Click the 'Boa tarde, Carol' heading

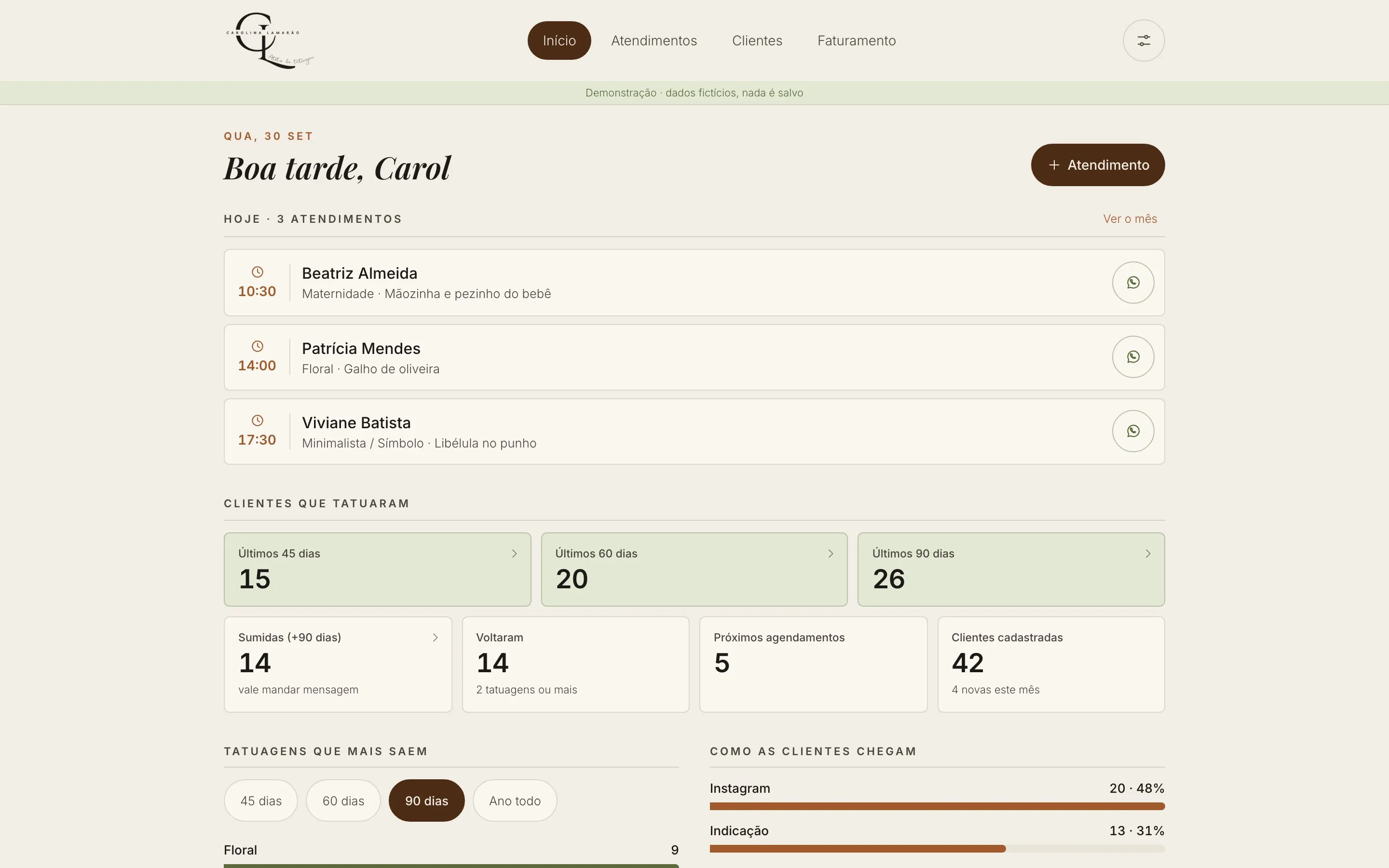[x=337, y=169]
